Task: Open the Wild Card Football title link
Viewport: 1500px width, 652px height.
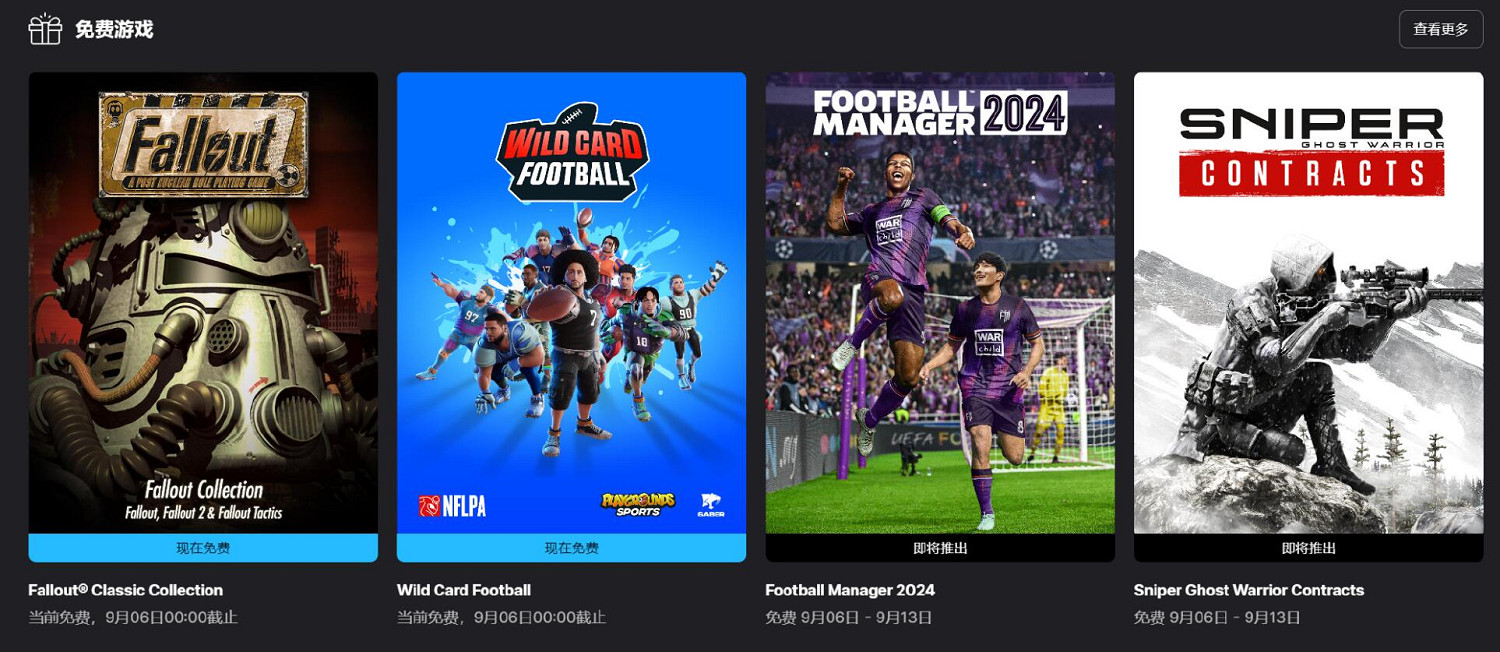Action: point(464,590)
